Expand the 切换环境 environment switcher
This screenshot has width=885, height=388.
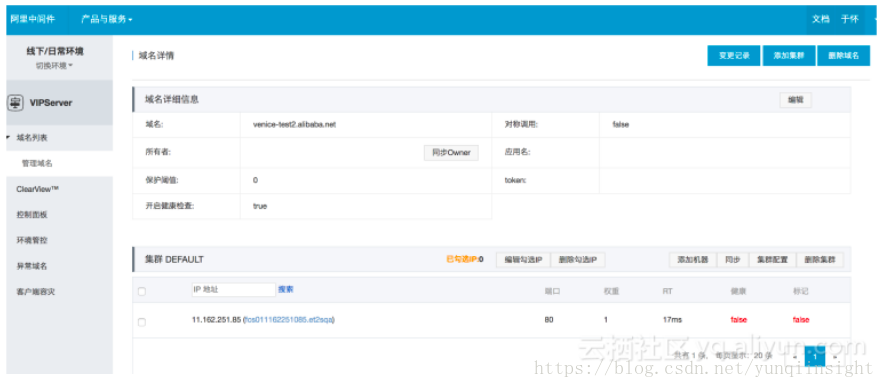pos(55,66)
